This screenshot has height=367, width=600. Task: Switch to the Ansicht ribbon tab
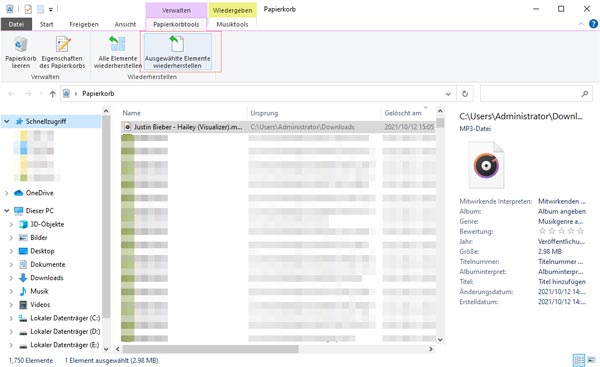tap(125, 24)
